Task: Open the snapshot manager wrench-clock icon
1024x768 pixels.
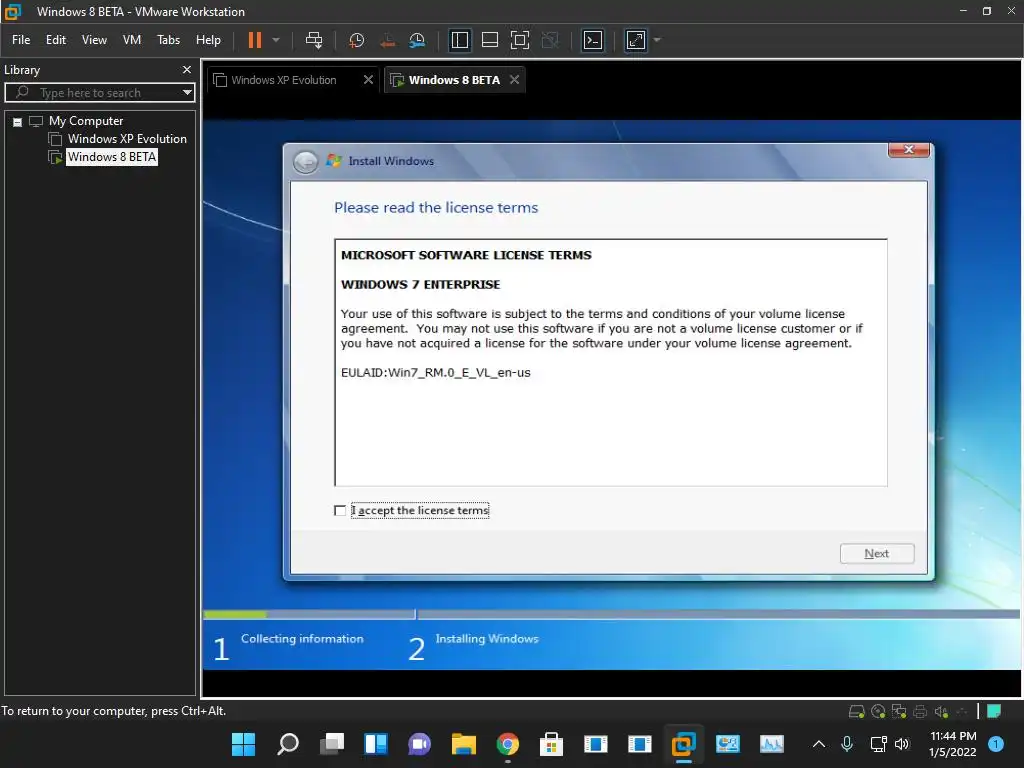Action: coord(417,40)
